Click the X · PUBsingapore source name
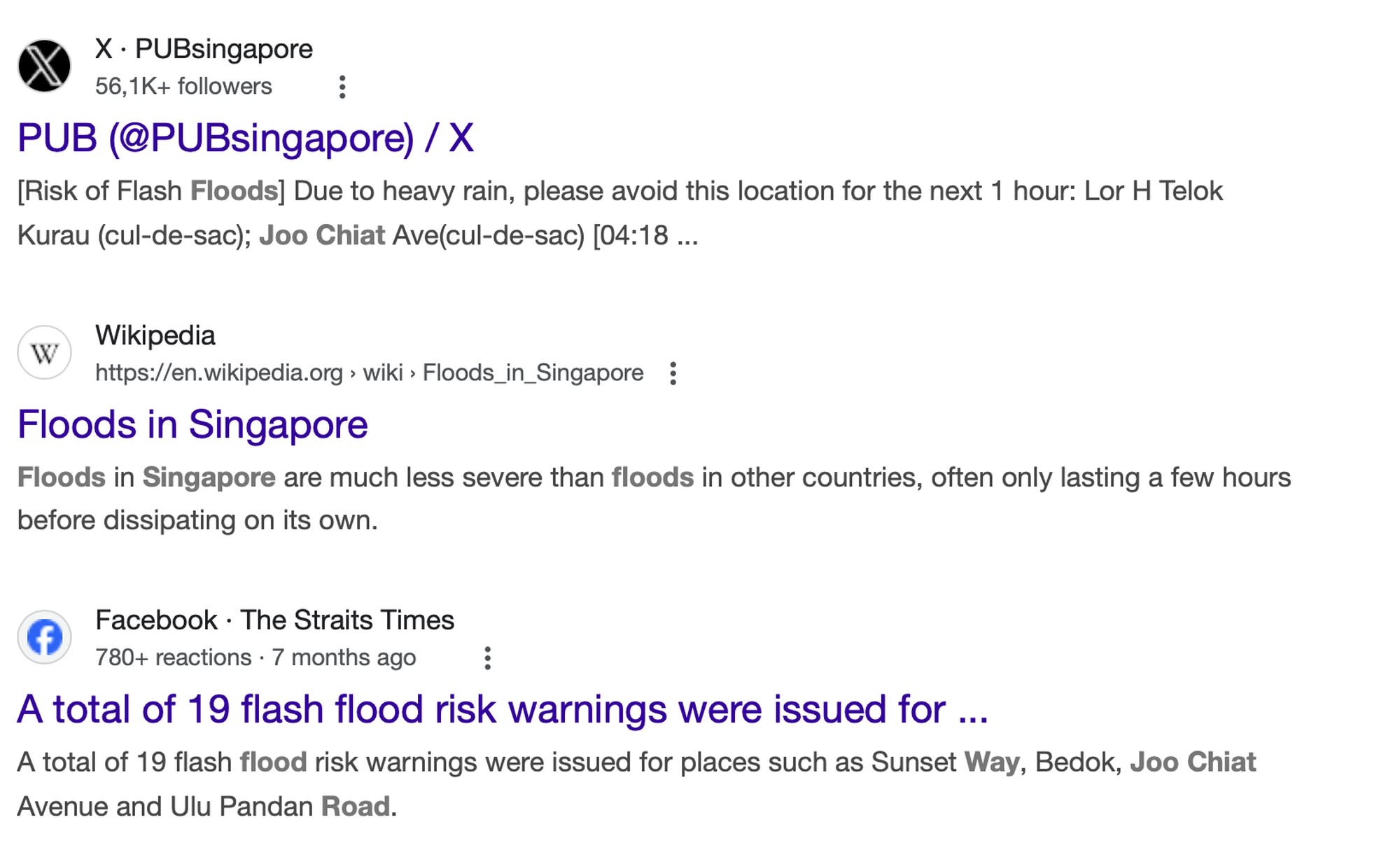This screenshot has height=850, width=1400. coord(204,49)
